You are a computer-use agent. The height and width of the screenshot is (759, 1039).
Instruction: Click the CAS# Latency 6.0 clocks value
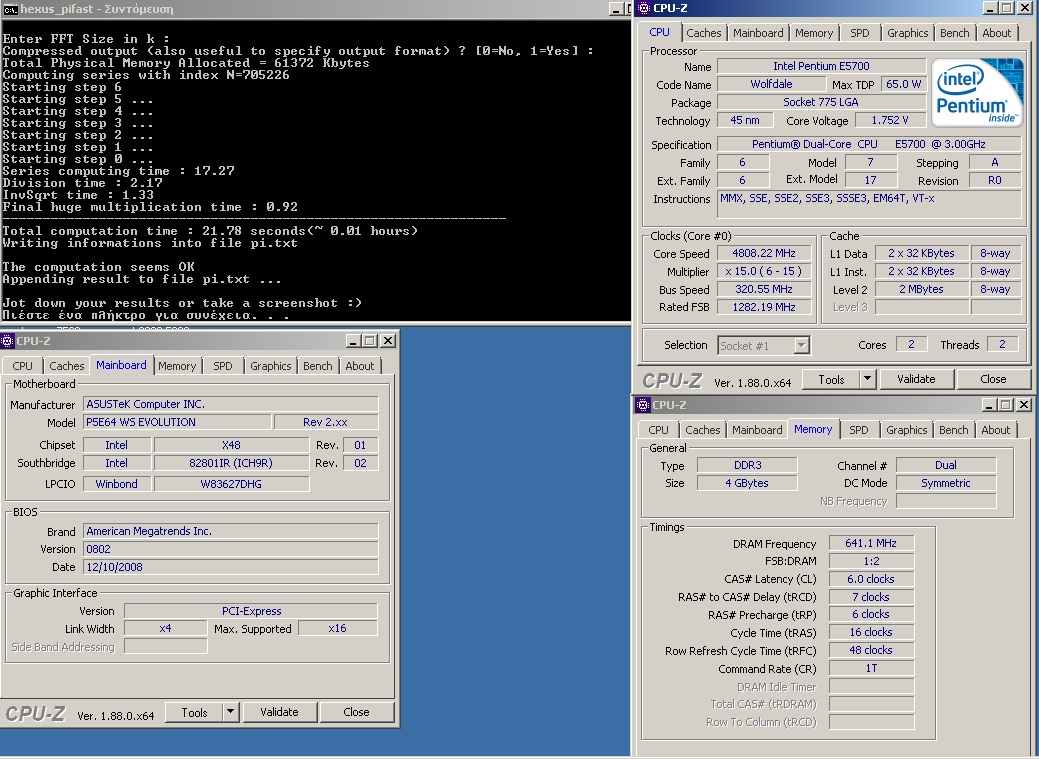pyautogui.click(x=871, y=579)
